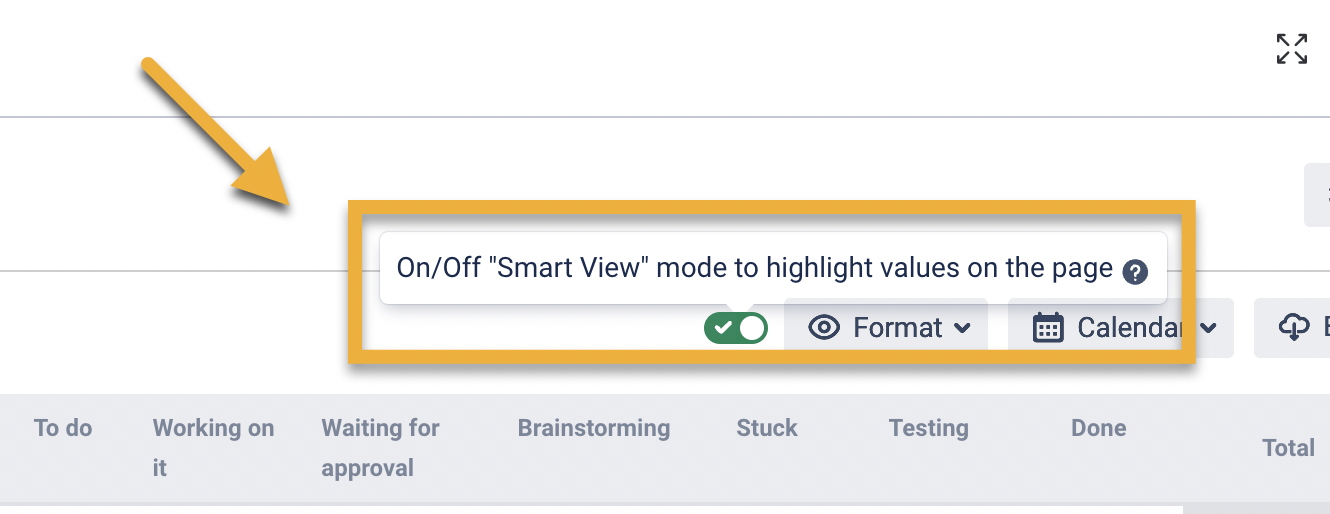Click the Smart View tooltip text
This screenshot has height=514, width=1330.
[x=754, y=268]
